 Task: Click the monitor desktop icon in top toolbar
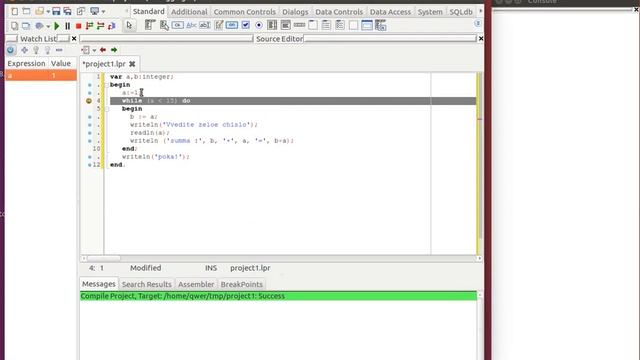point(94,11)
